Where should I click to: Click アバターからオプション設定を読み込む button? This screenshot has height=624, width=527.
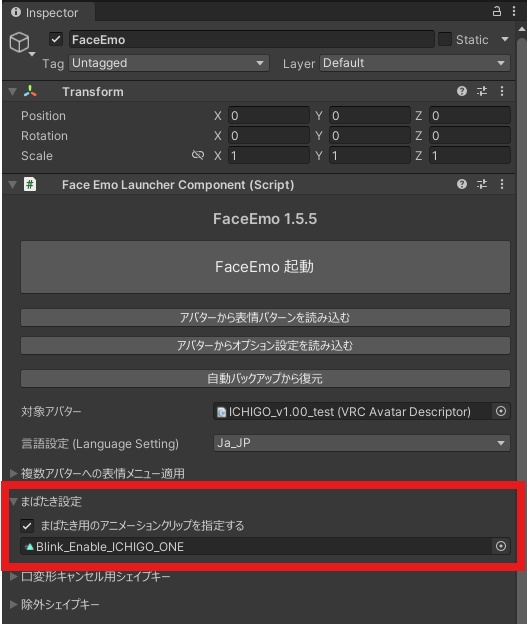pyautogui.click(x=265, y=345)
